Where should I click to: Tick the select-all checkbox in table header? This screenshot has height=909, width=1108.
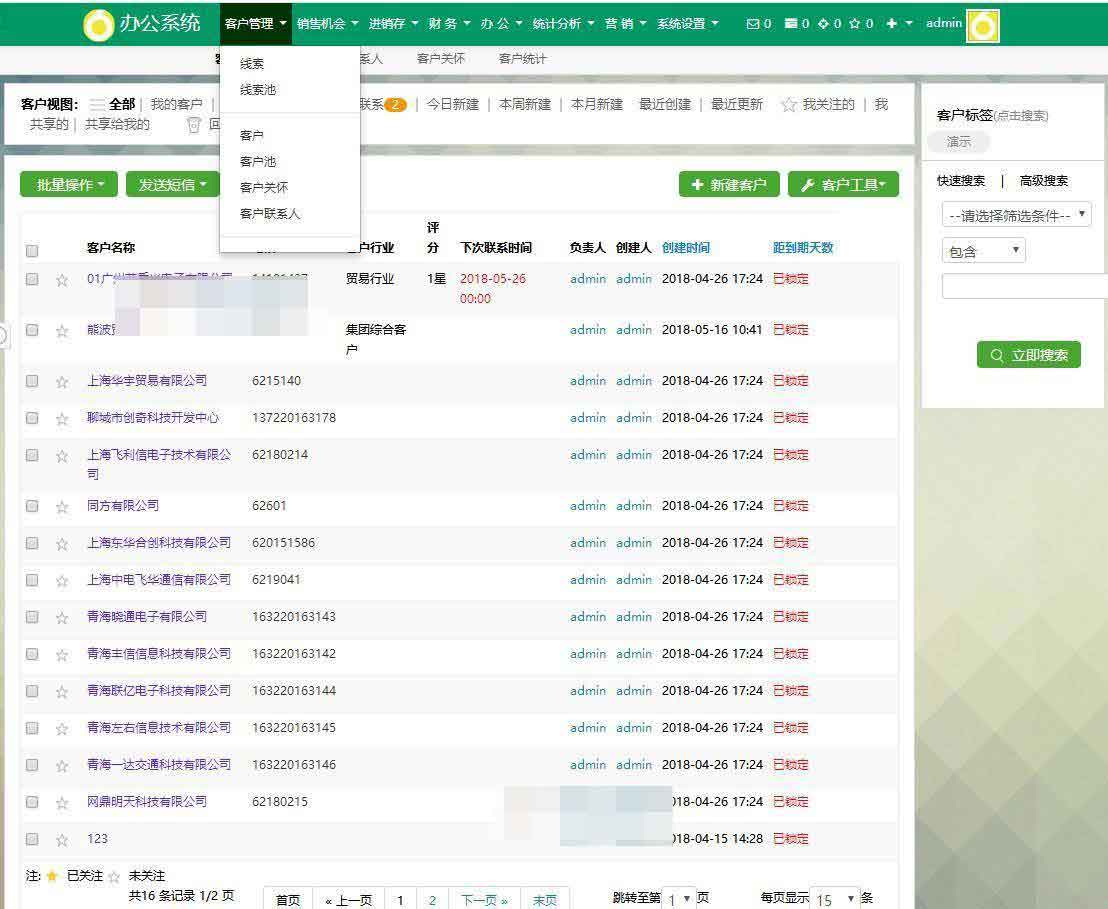(x=32, y=250)
